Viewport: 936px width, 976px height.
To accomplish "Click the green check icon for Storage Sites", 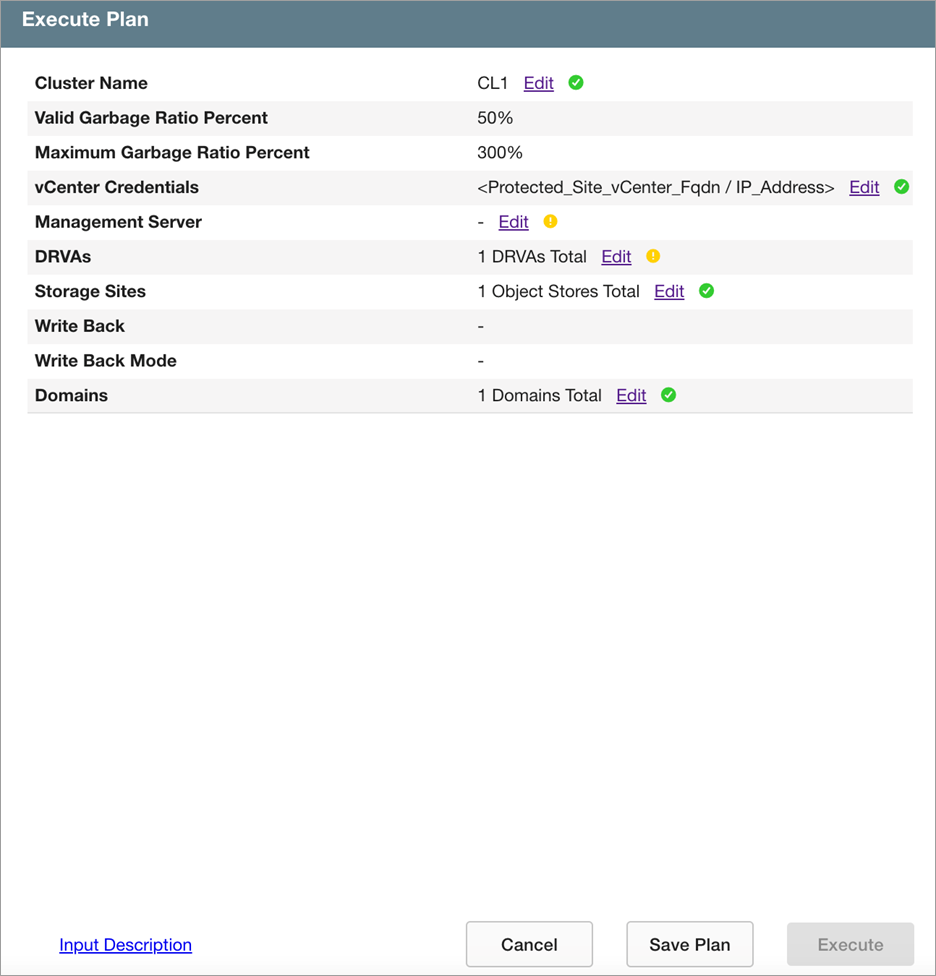I will coord(706,291).
